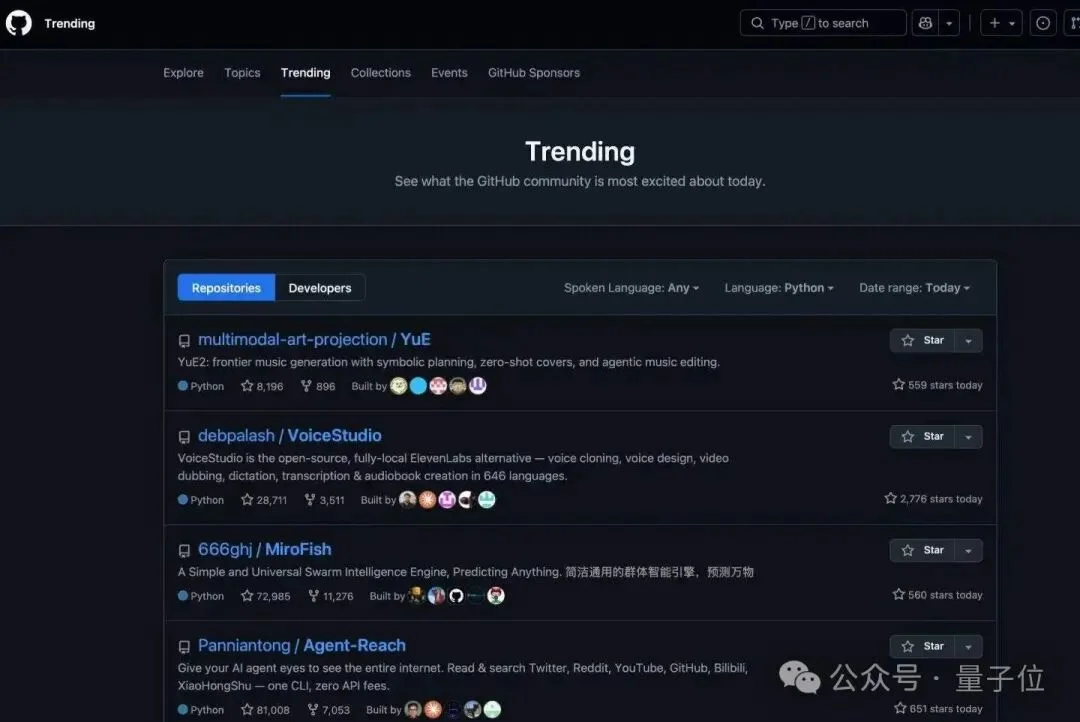Screen dimensions: 1080x722
Task: Open the Date range: Today dropdown
Action: 914,287
